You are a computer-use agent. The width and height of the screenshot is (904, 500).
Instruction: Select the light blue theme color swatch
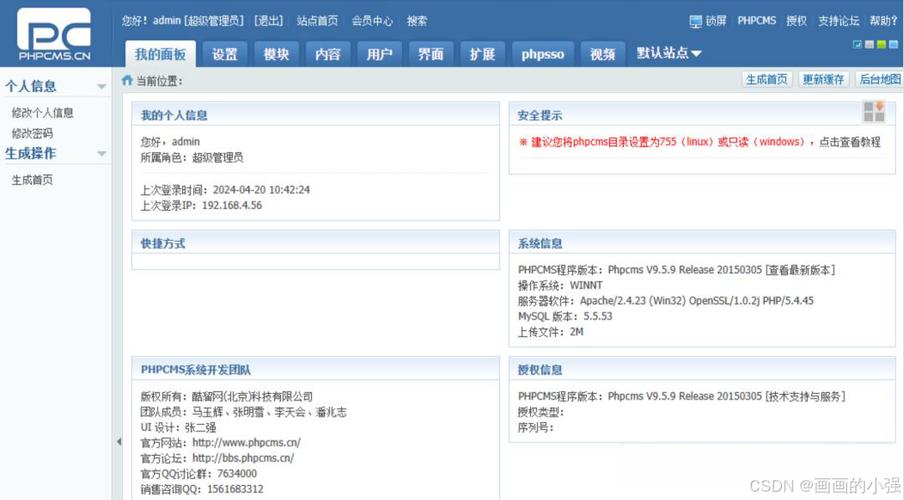[x=894, y=44]
